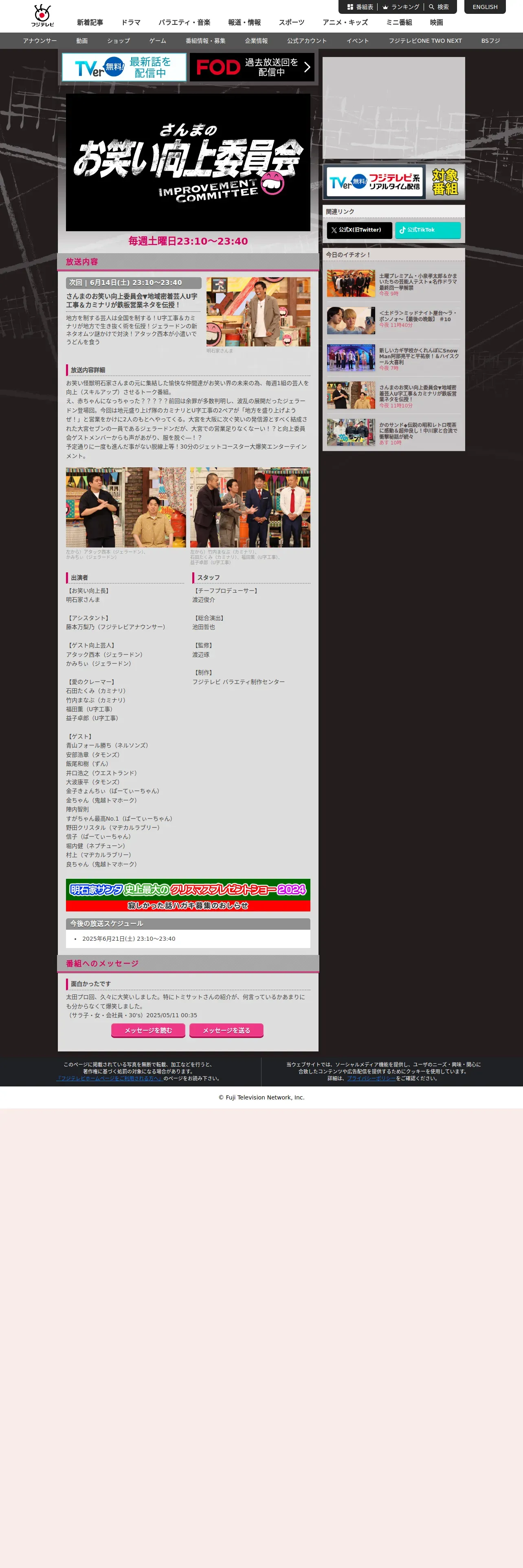Viewport: 523px width, 1568px height.
Task: Open フジテレビONE TWO NEXT link
Action: click(426, 41)
